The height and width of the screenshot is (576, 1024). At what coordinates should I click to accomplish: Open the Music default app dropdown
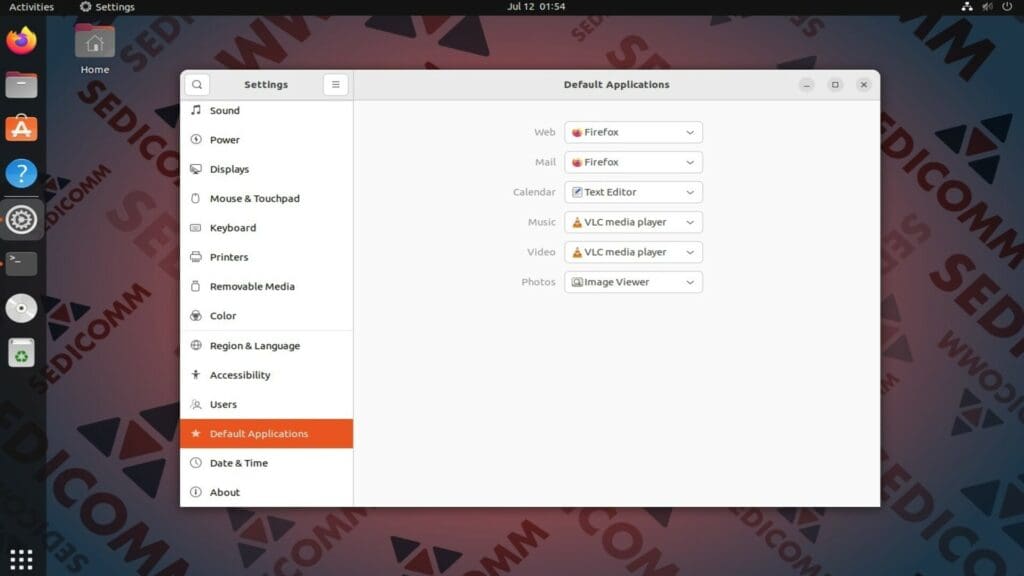click(633, 222)
